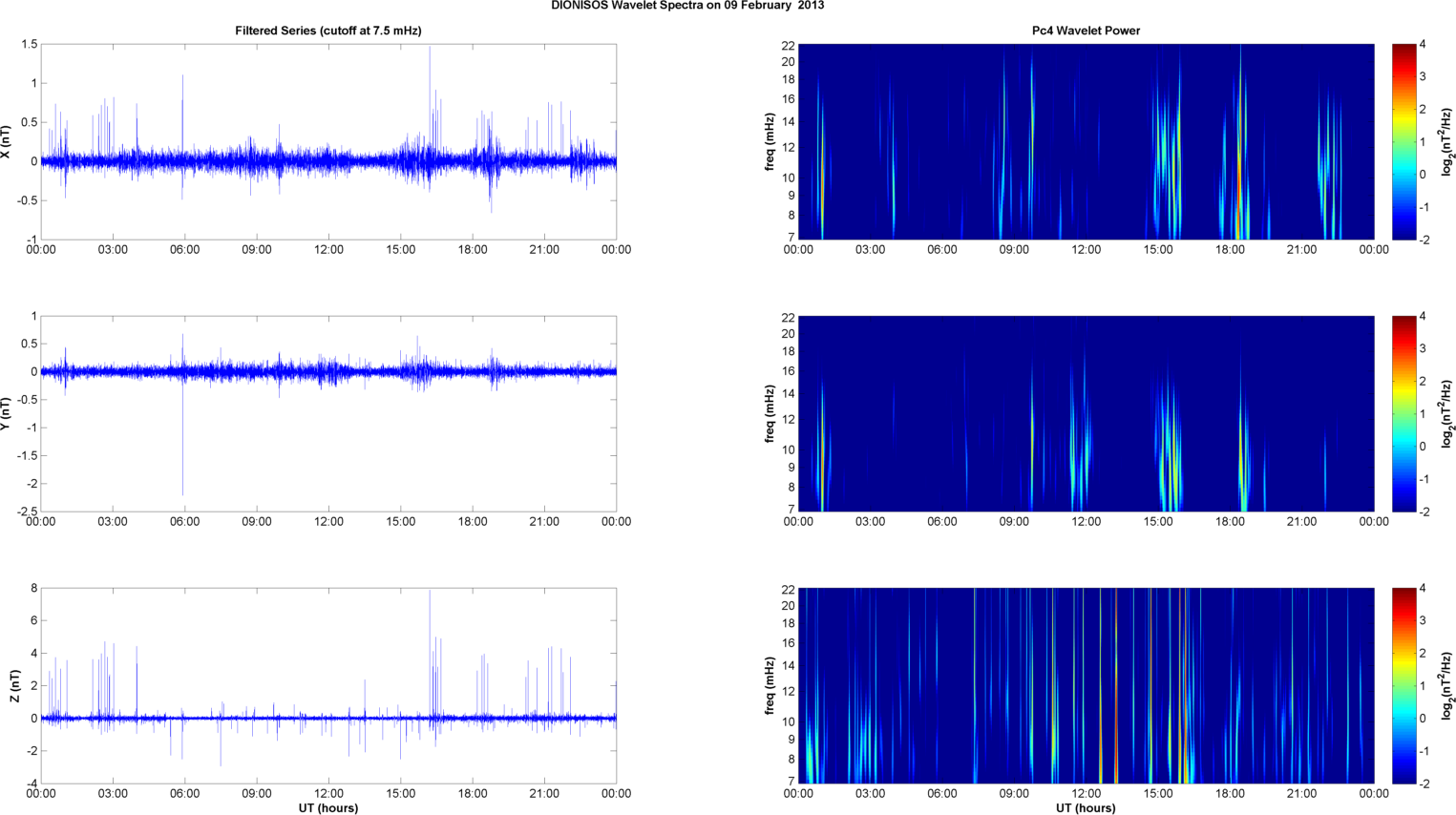
Task: Click the DIONISOS Wavelet Spectra figure title
Action: tap(687, 6)
